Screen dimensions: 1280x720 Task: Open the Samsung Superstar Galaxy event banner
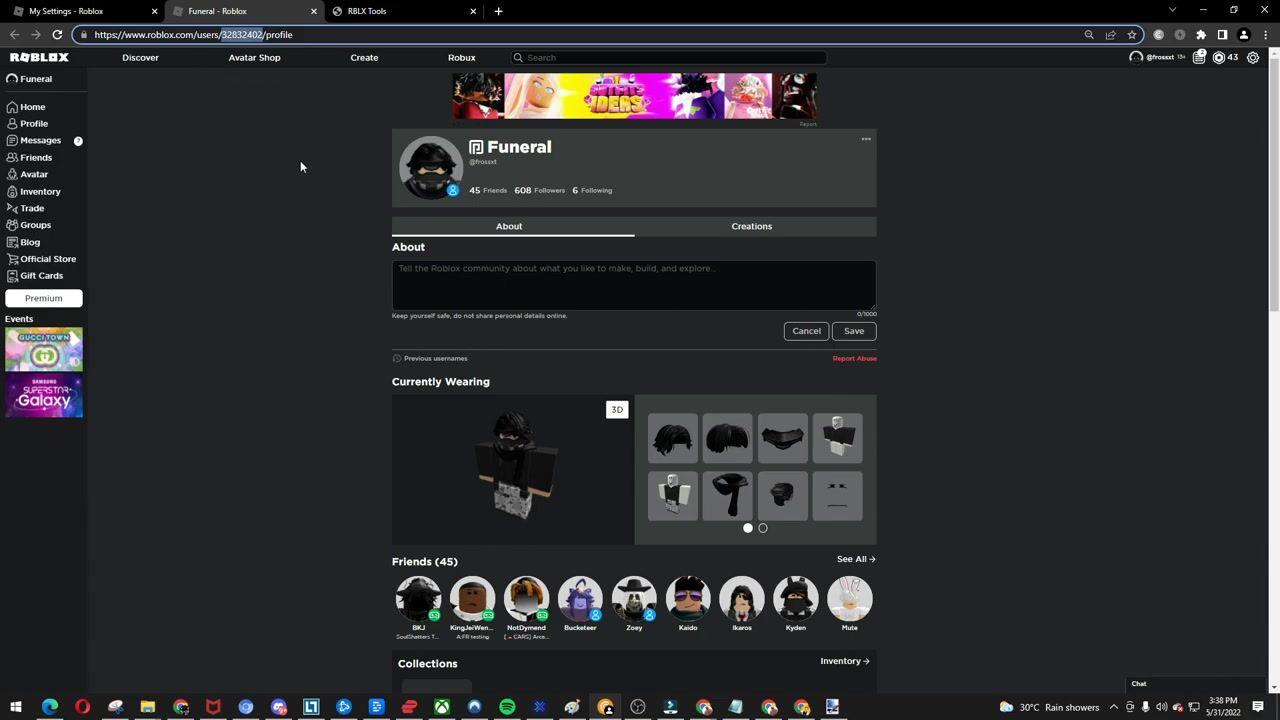point(44,396)
